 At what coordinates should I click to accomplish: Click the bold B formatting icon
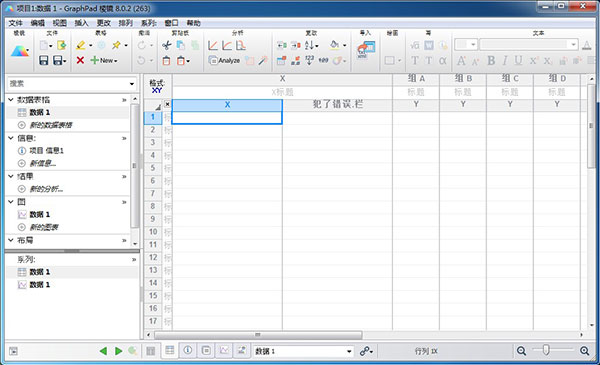tap(491, 60)
